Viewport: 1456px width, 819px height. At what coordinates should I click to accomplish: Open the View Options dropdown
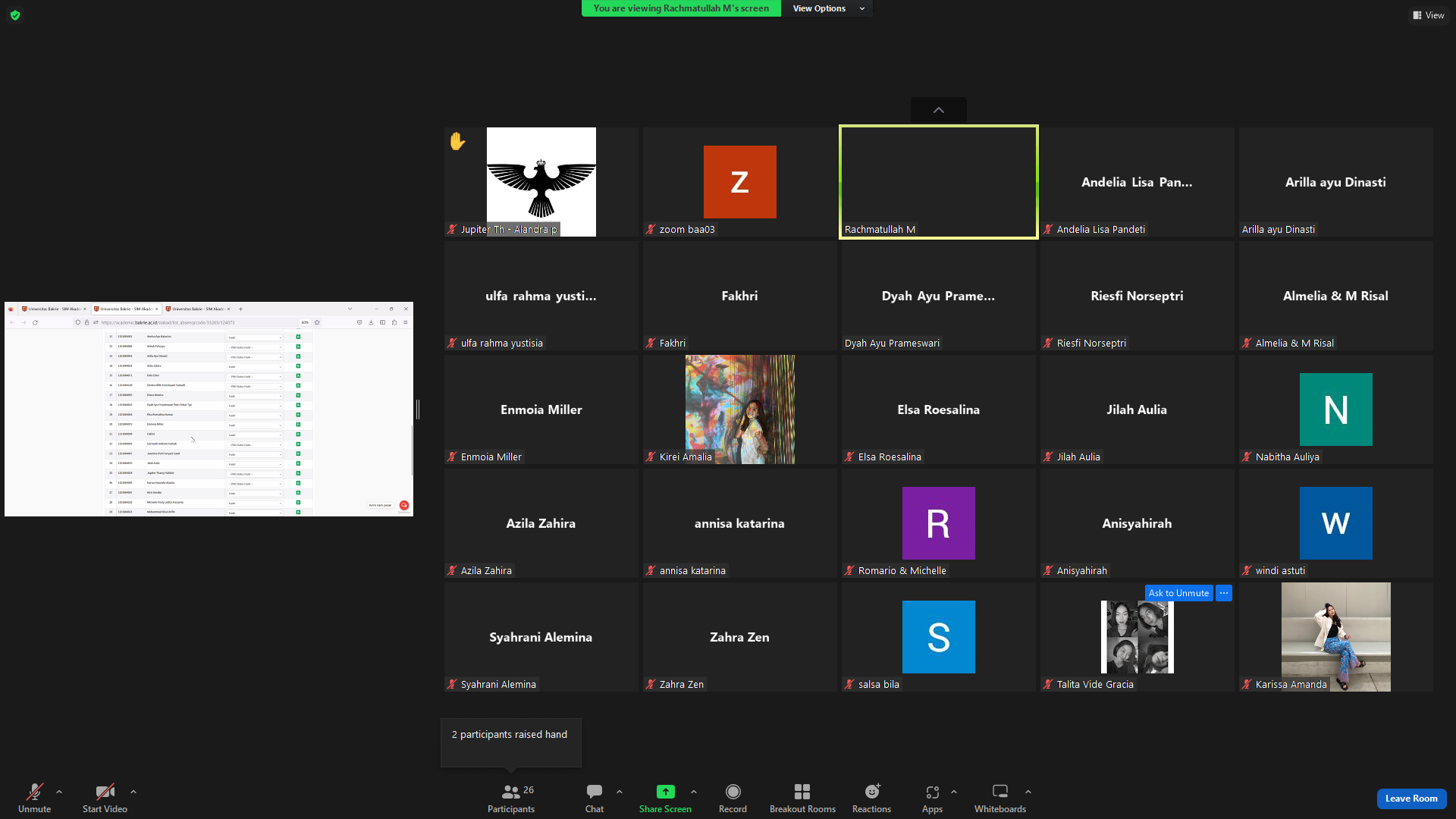[x=828, y=8]
